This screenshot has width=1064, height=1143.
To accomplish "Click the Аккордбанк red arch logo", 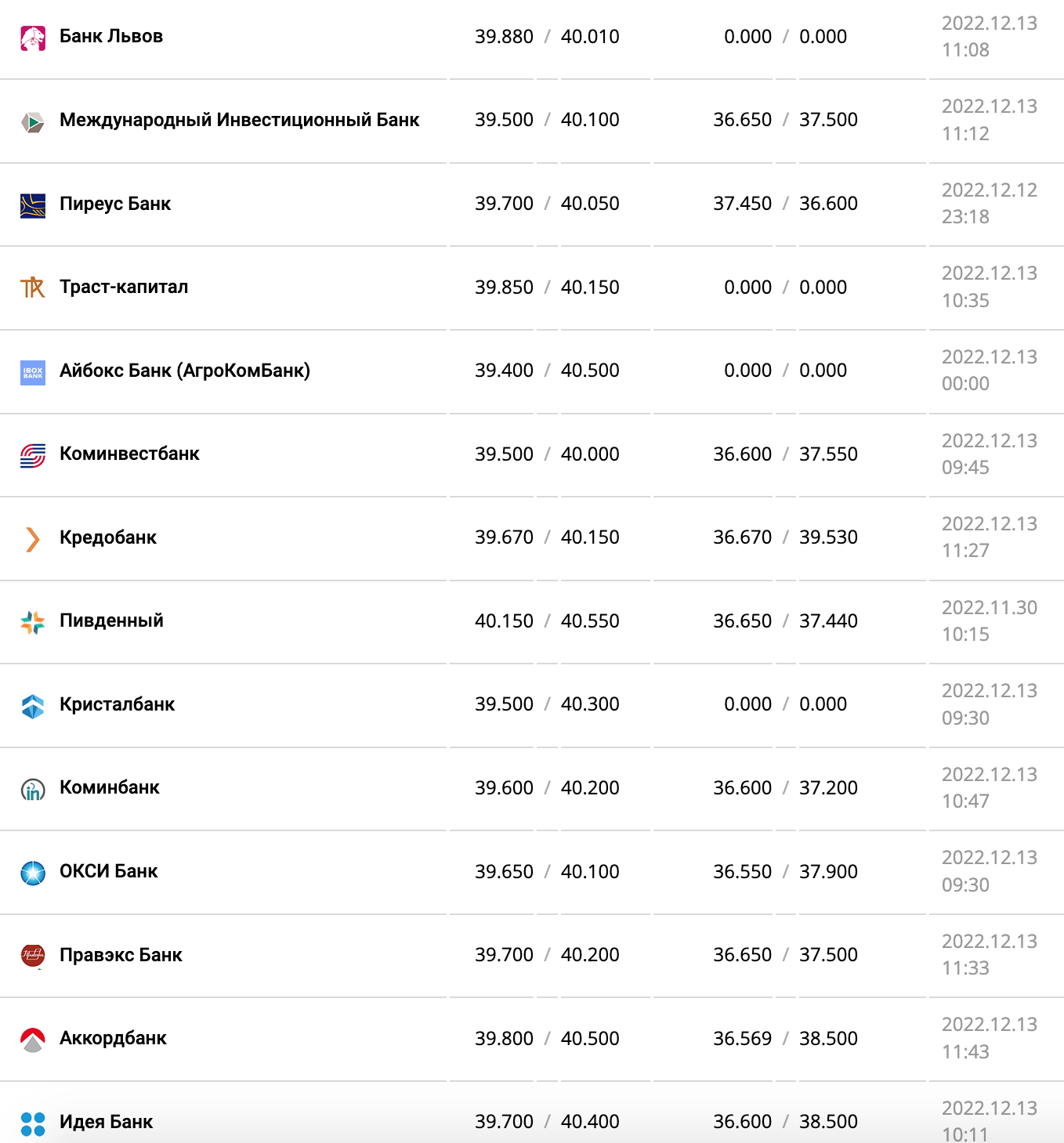I will pos(33,1040).
